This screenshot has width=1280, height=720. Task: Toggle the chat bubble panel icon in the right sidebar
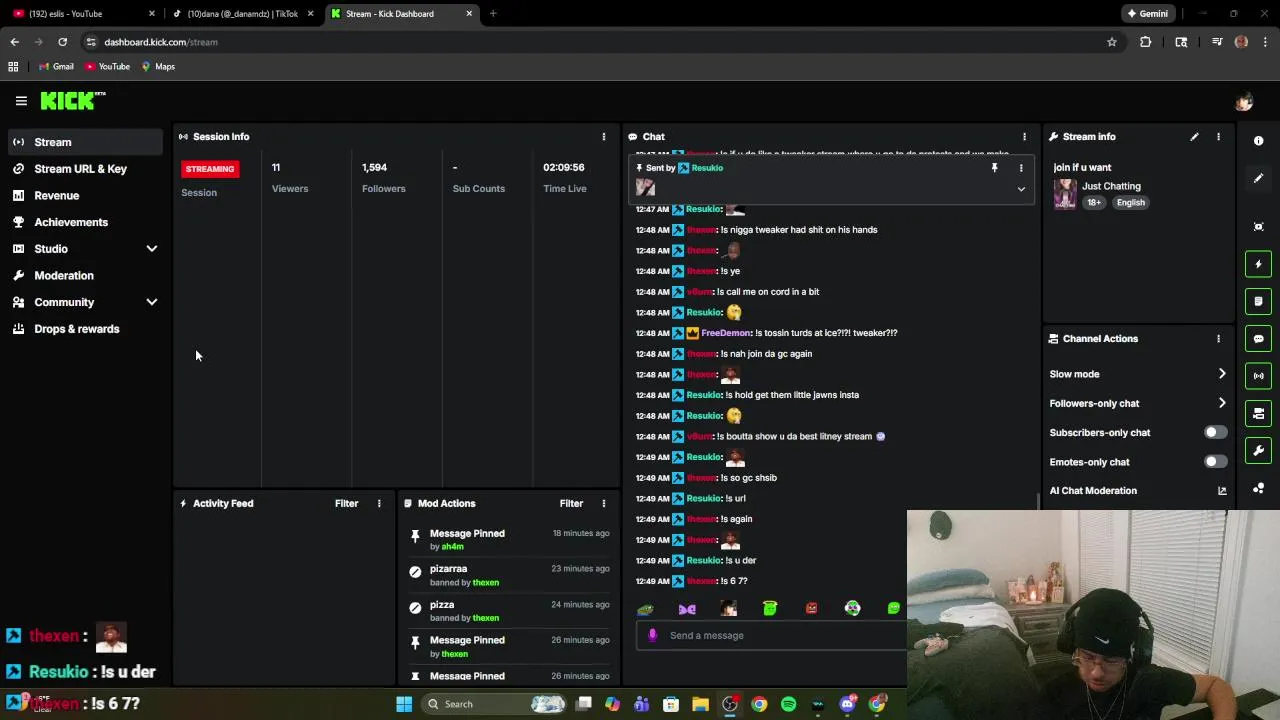click(1258, 339)
